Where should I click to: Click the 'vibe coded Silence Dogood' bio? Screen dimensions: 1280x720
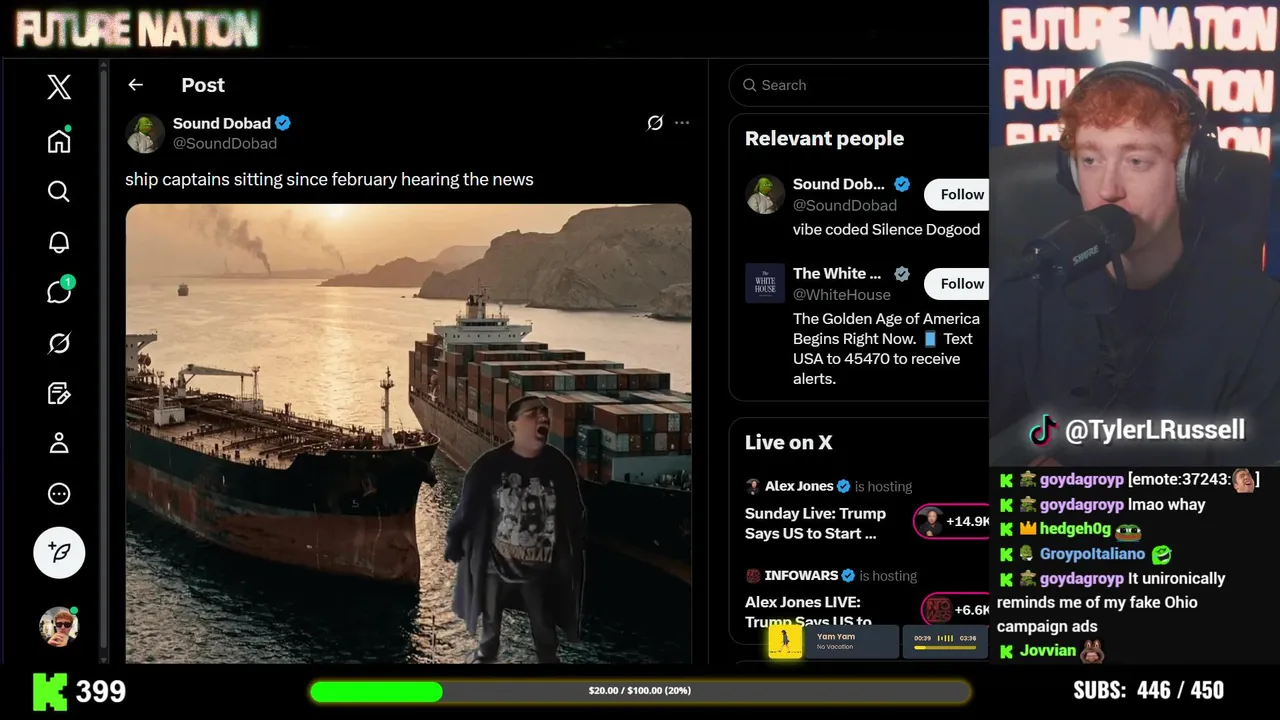886,229
